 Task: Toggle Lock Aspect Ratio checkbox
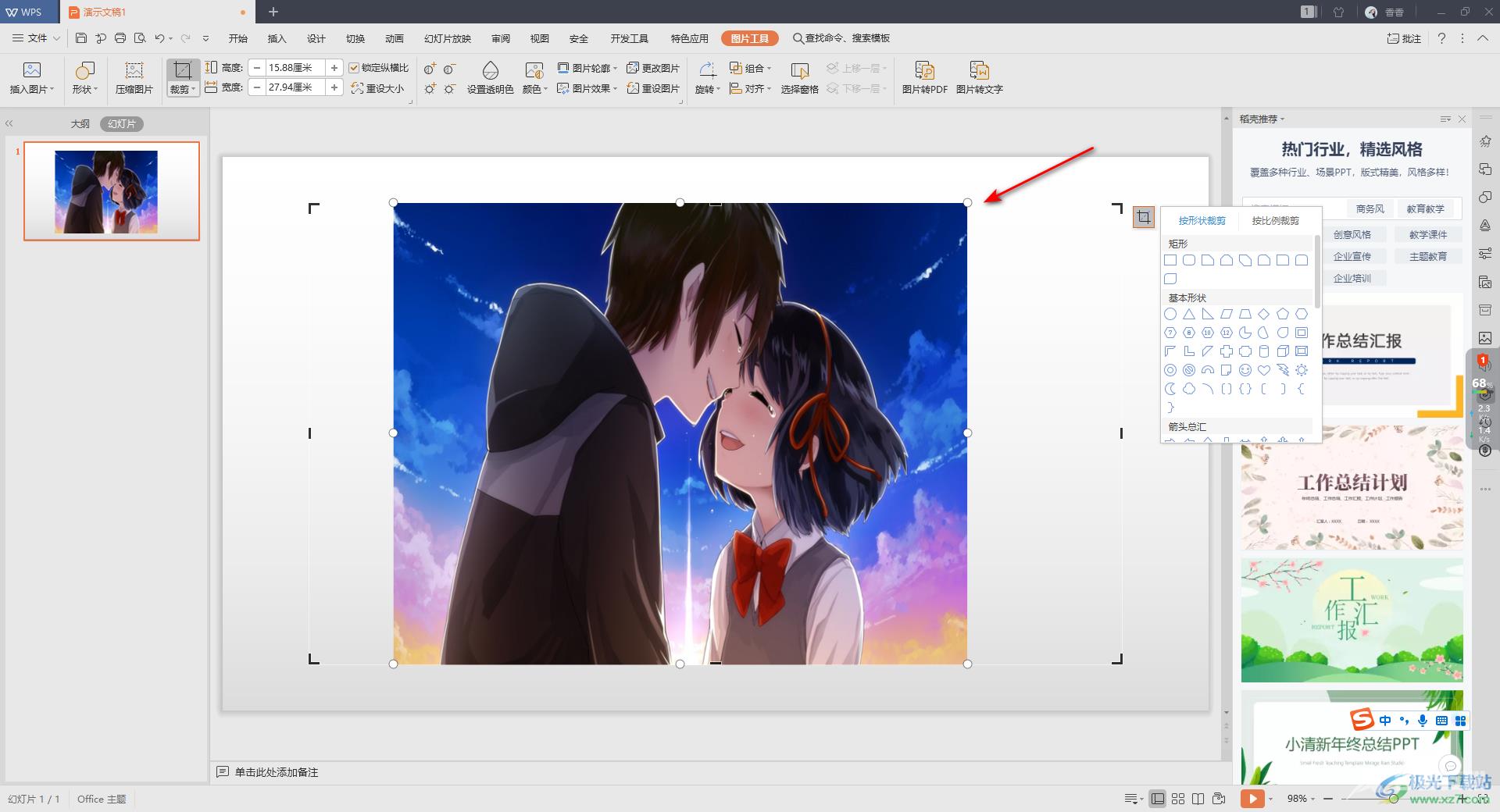(354, 68)
